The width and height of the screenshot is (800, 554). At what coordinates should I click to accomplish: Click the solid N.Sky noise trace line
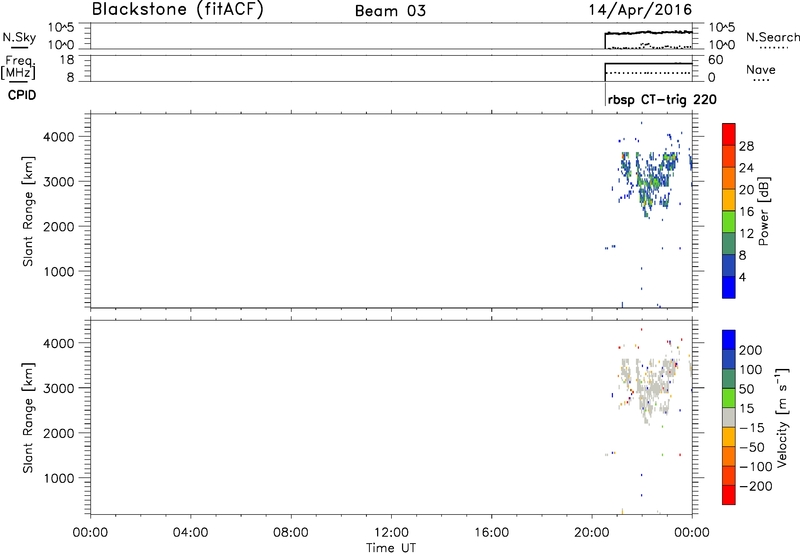click(648, 33)
